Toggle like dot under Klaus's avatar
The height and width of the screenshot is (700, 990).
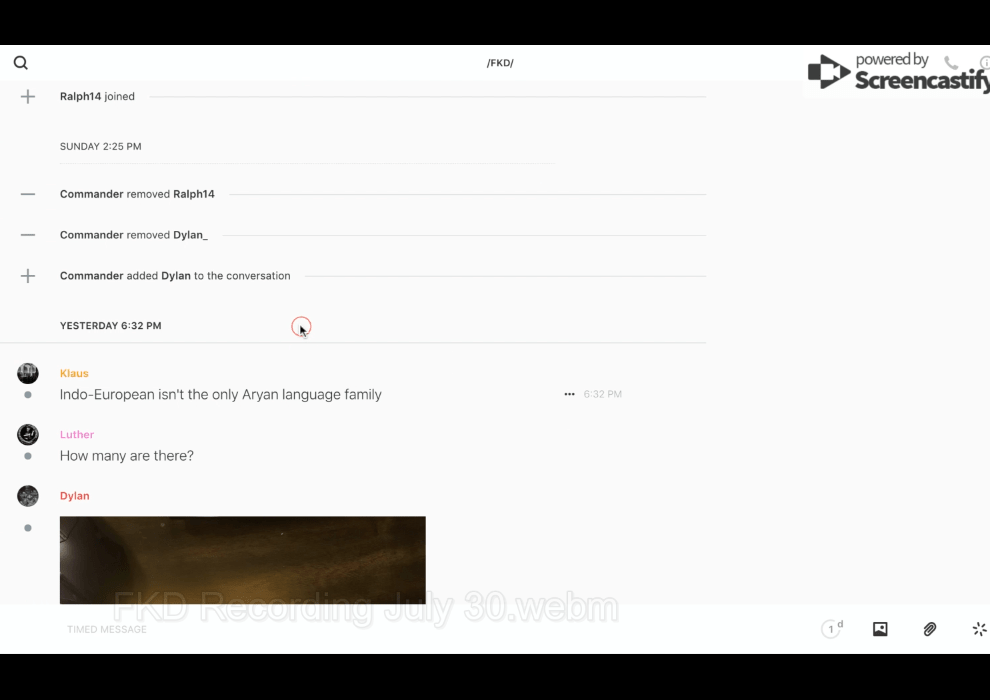(x=28, y=395)
